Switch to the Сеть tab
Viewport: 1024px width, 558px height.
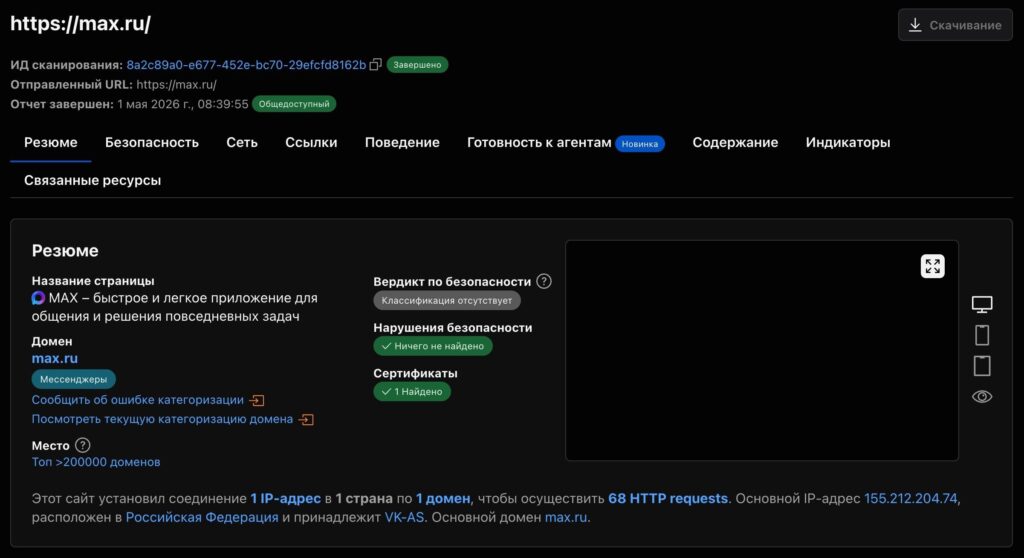(242, 142)
